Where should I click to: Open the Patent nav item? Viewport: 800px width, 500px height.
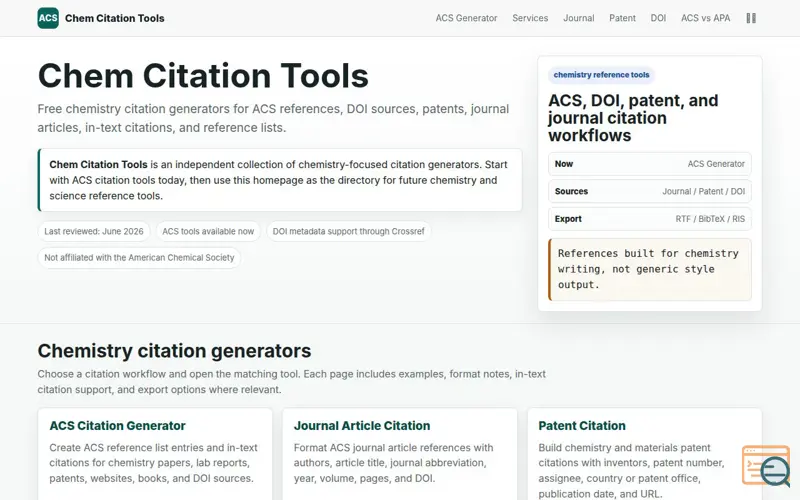[x=622, y=18]
